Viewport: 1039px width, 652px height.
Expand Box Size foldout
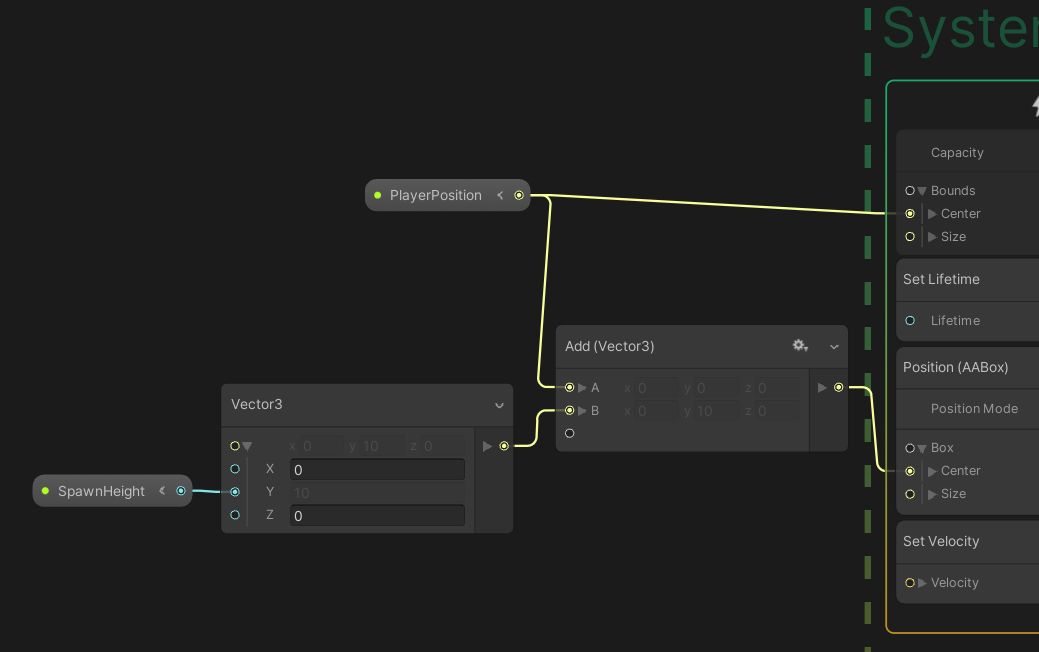click(932, 494)
